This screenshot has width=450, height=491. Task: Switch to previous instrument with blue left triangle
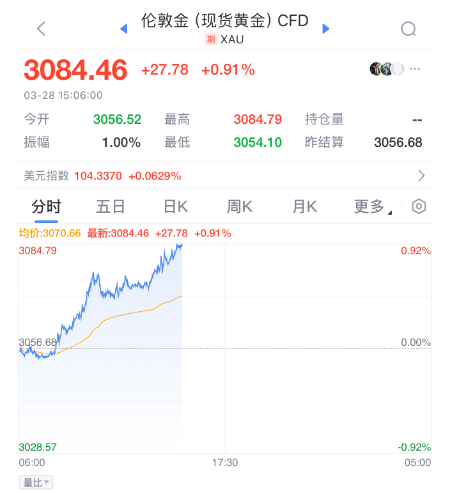124,29
